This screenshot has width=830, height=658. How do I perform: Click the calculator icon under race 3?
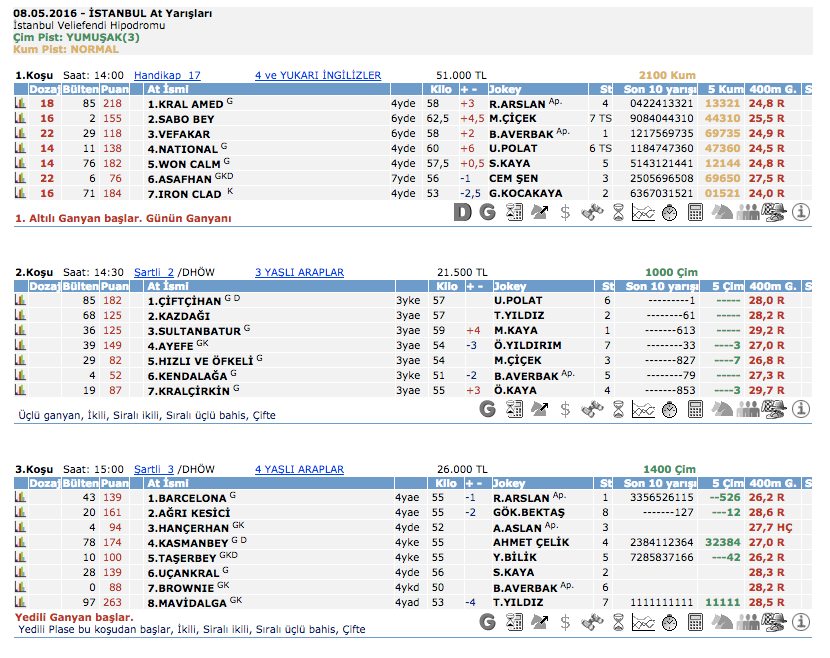tap(514, 621)
